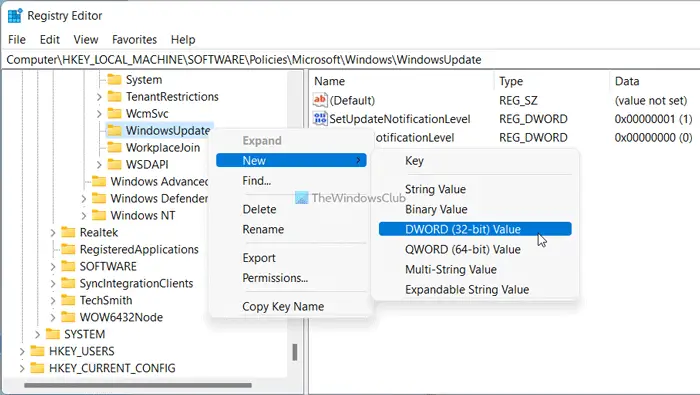Click the Registry Editor app icon

pyautogui.click(x=15, y=16)
